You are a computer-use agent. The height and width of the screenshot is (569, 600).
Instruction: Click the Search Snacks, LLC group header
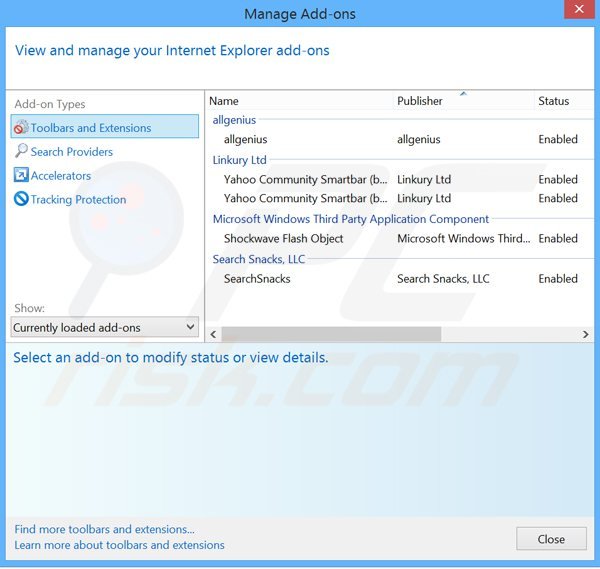[x=259, y=259]
